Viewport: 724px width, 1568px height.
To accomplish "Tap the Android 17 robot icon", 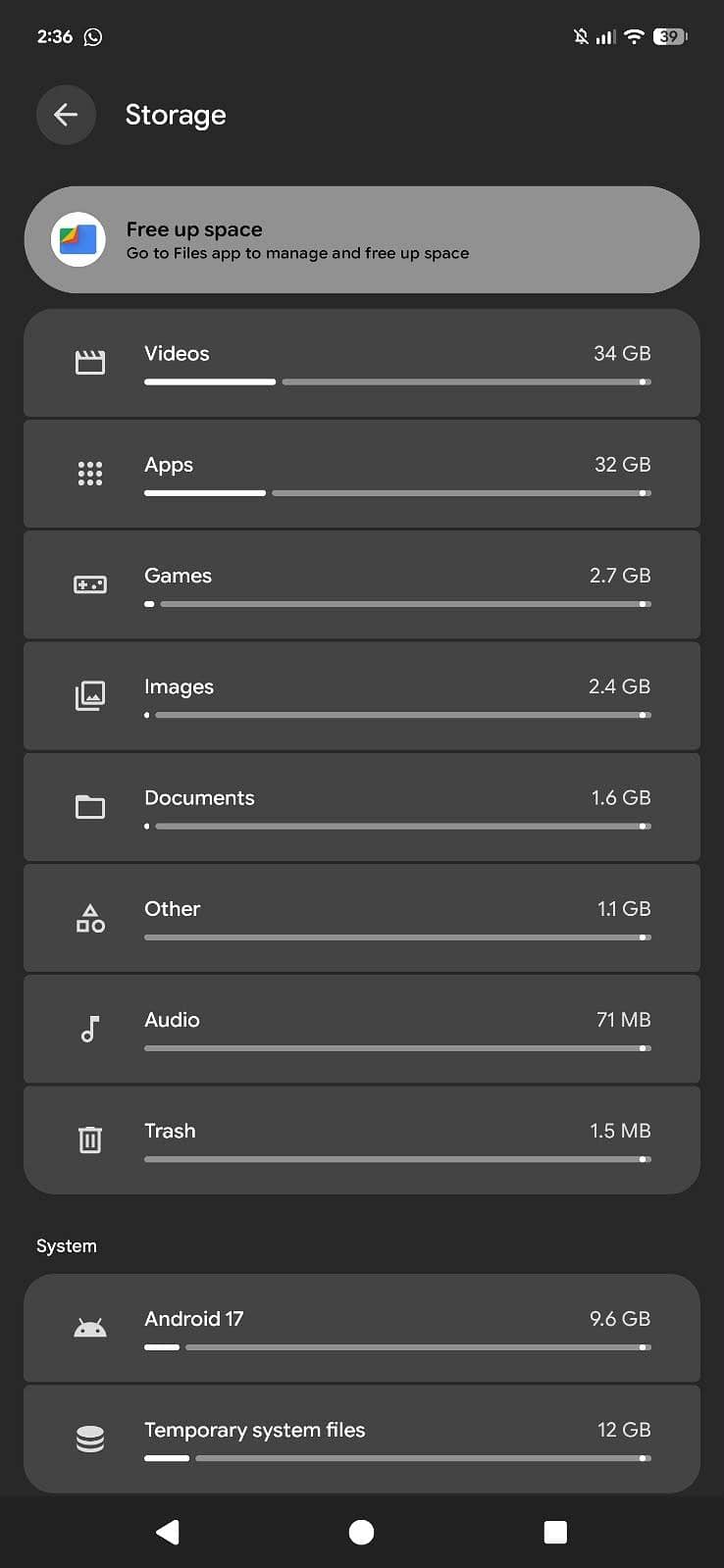I will tap(90, 1329).
